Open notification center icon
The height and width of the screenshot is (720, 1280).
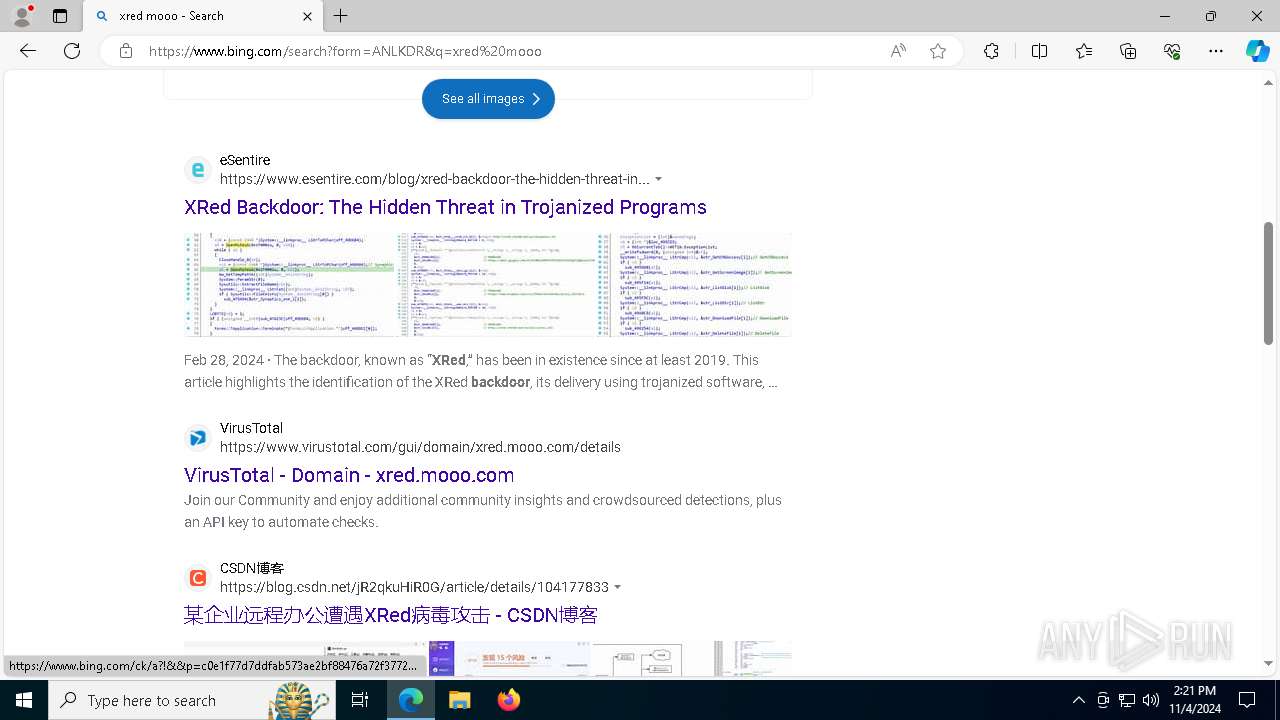point(1247,700)
